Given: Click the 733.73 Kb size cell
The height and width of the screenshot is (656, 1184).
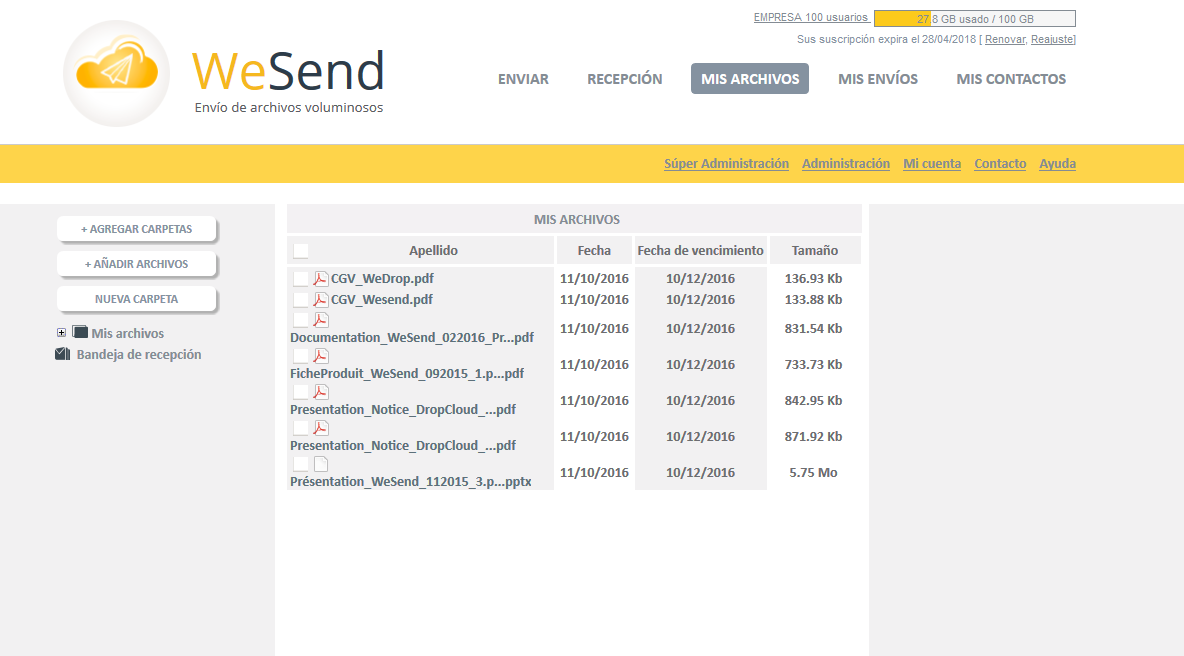Looking at the screenshot, I should click(x=813, y=365).
